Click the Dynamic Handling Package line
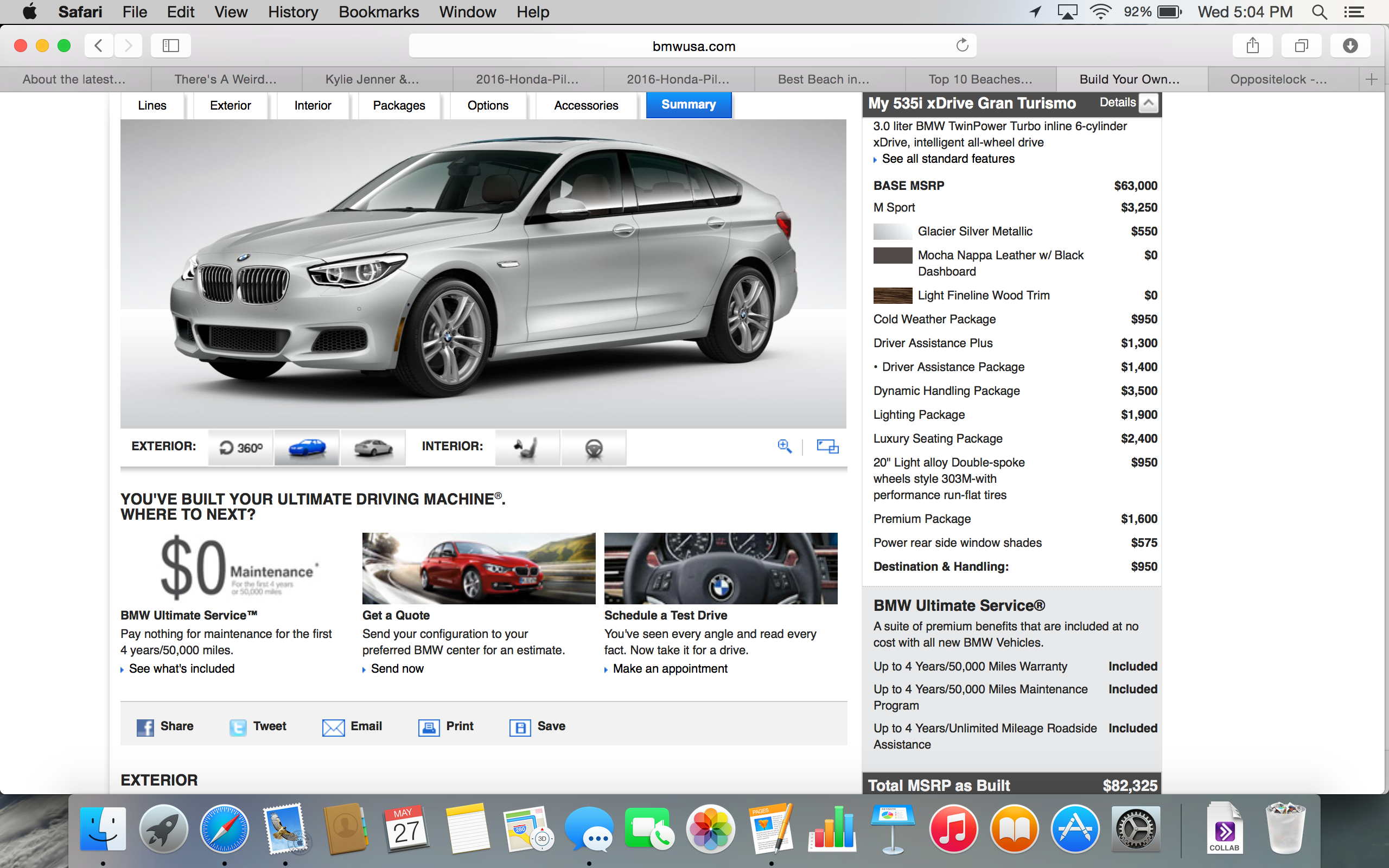This screenshot has height=868, width=1389. 1015,391
